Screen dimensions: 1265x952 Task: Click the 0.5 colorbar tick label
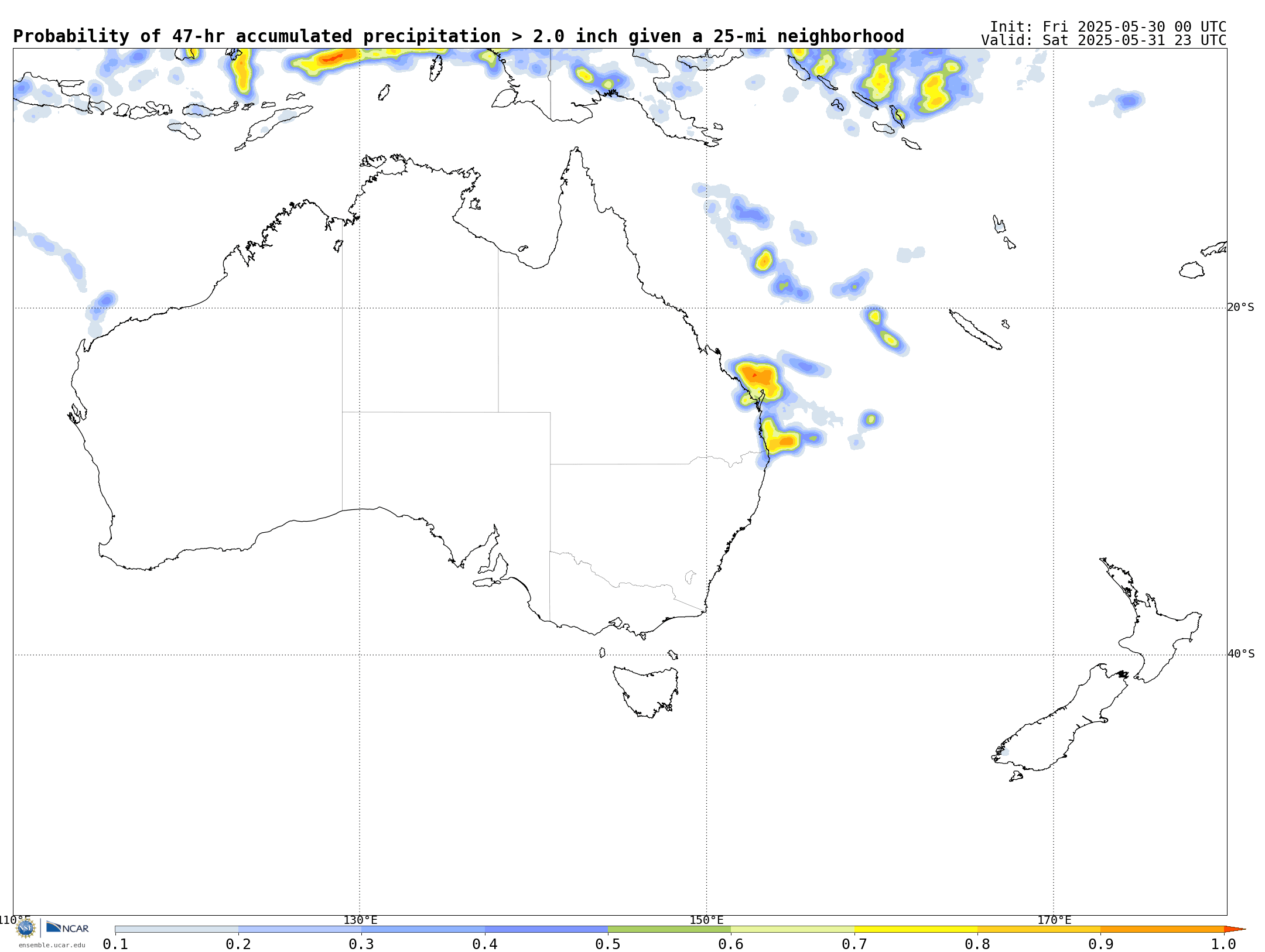(608, 944)
